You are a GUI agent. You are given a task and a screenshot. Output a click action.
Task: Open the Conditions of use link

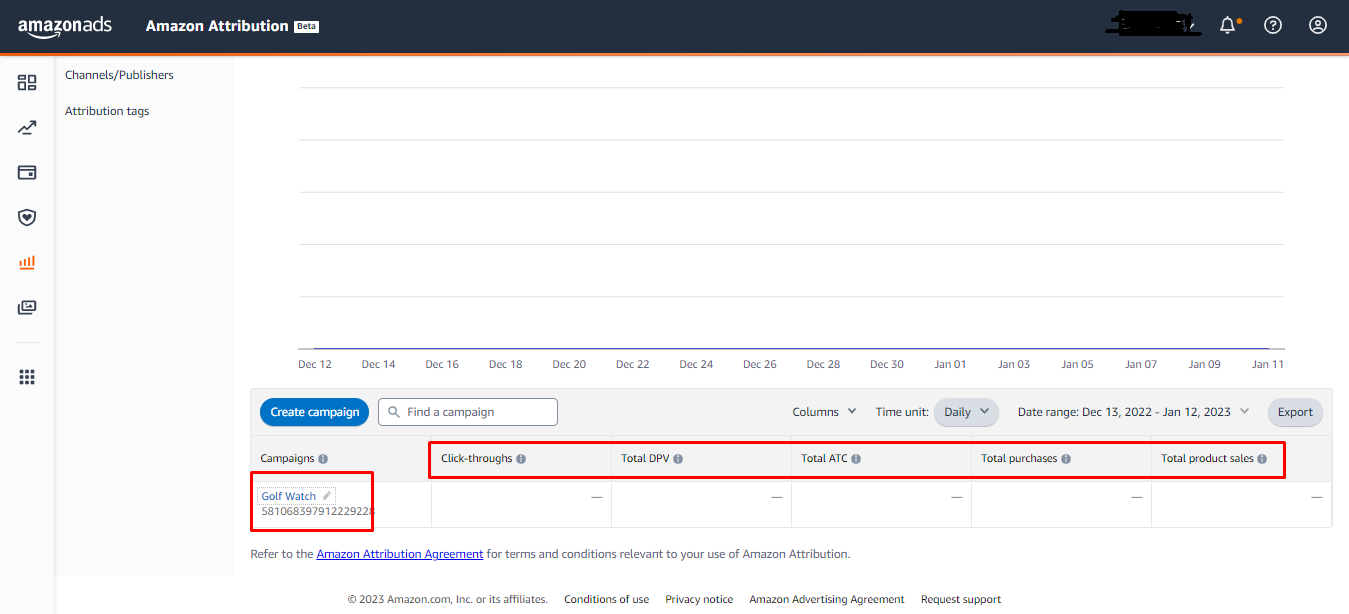click(606, 600)
